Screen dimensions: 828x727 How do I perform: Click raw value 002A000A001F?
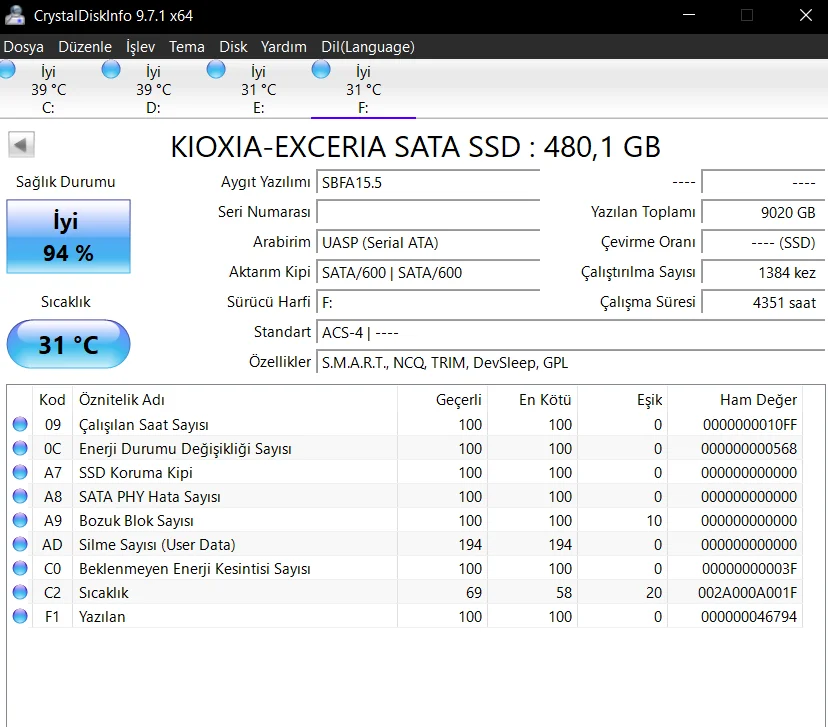click(x=747, y=593)
